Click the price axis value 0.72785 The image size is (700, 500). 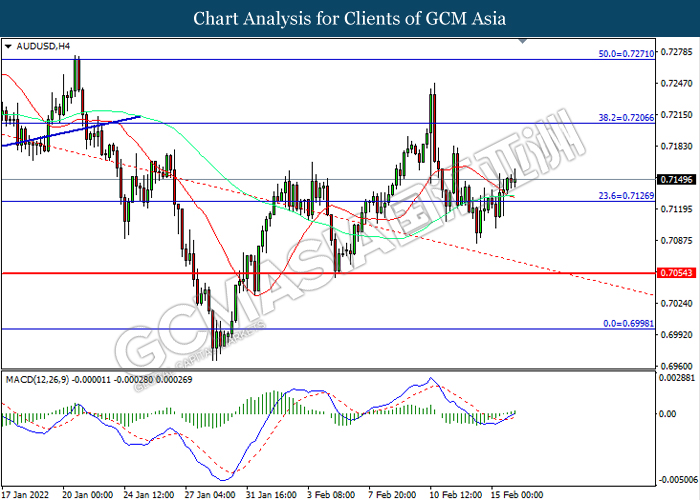[676, 52]
